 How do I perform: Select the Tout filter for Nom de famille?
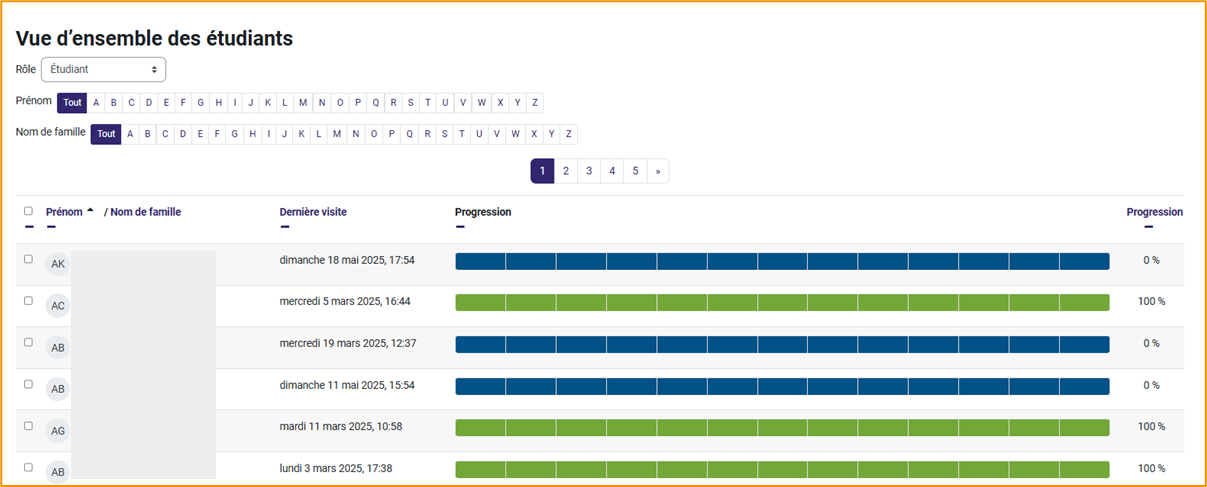pyautogui.click(x=106, y=134)
